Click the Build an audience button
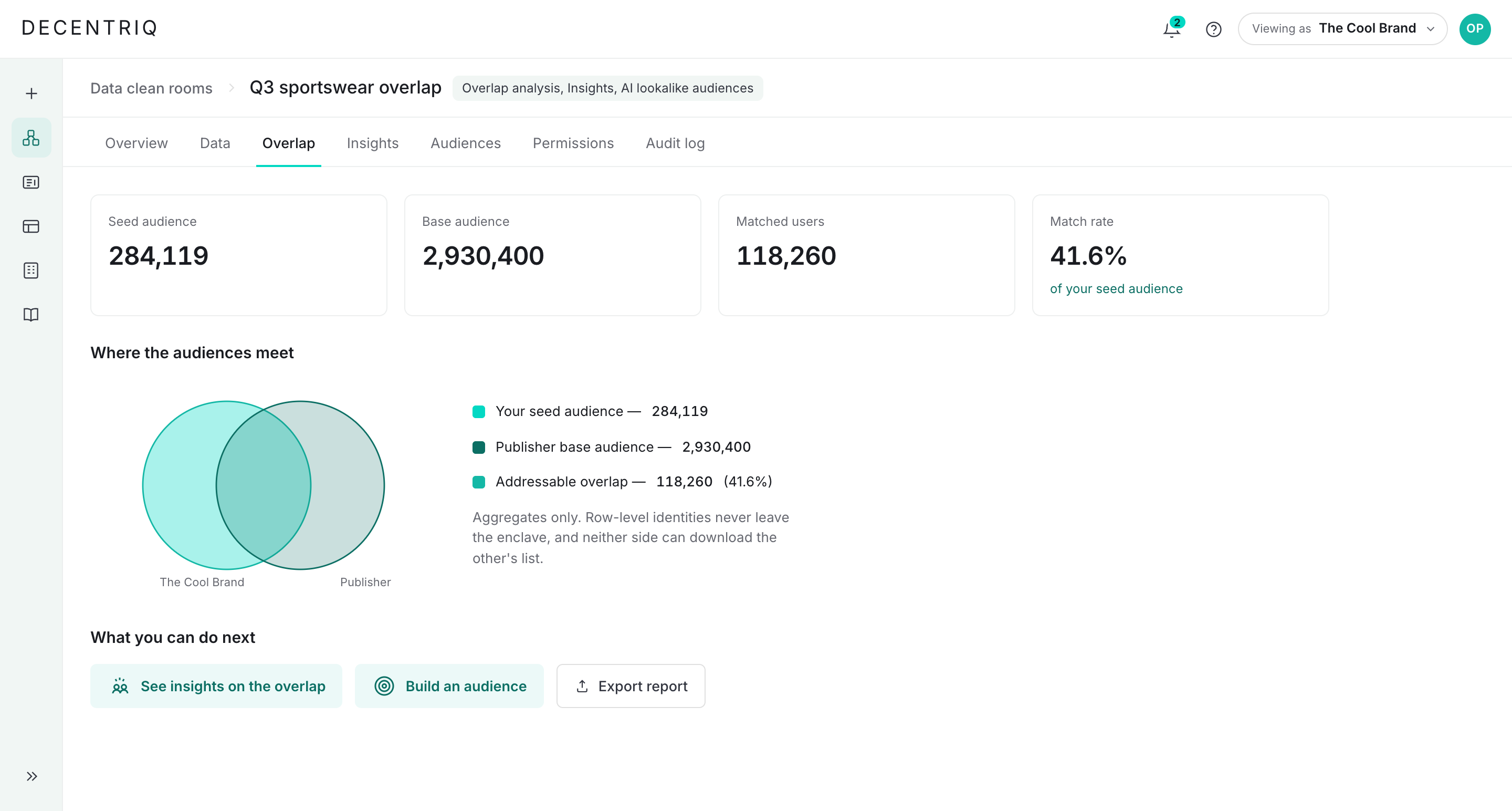 pyautogui.click(x=449, y=686)
